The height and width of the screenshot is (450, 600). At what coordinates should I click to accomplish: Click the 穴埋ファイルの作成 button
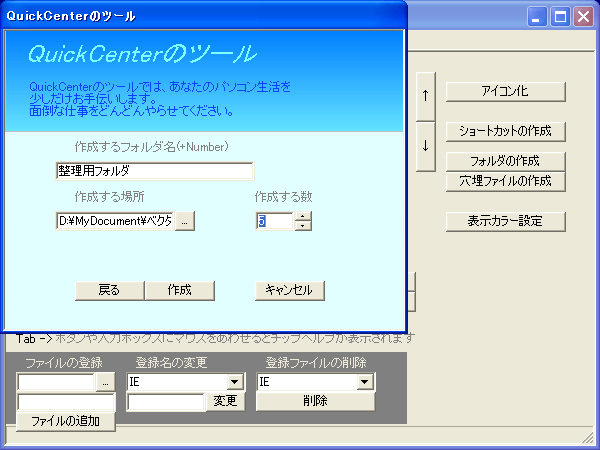tap(505, 181)
